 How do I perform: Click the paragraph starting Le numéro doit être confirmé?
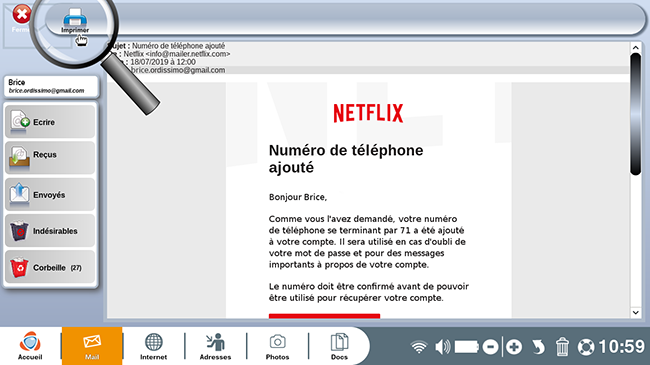pos(369,292)
